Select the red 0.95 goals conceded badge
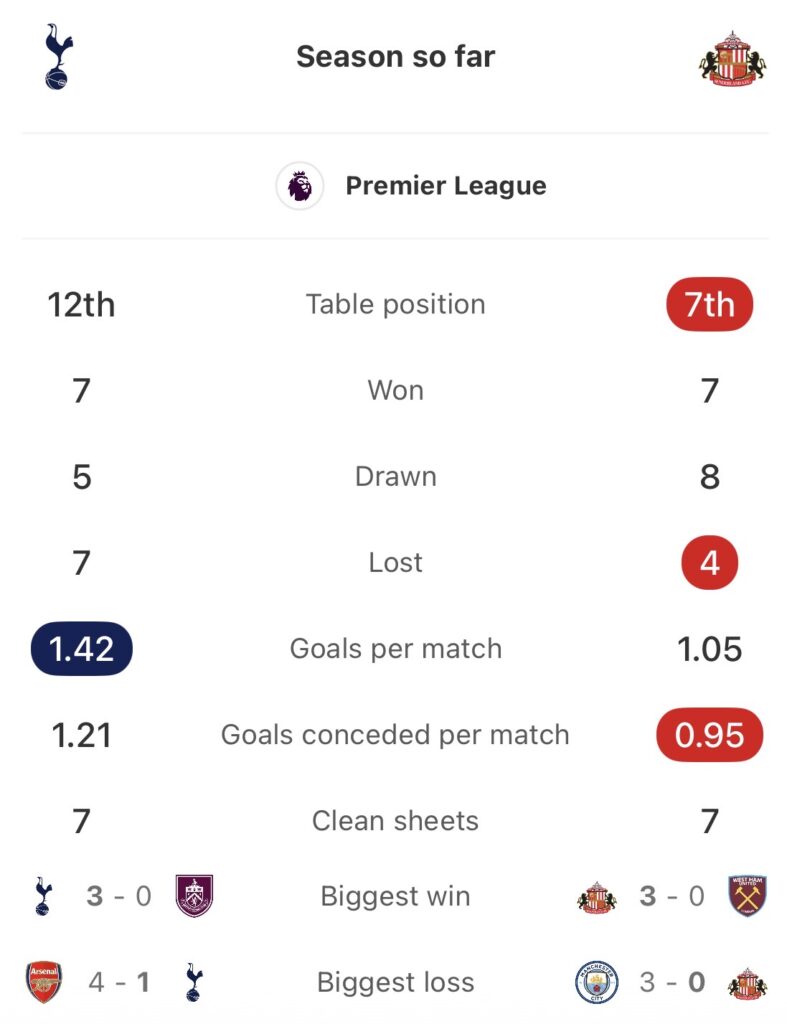This screenshot has width=787, height=1024. pyautogui.click(x=707, y=734)
